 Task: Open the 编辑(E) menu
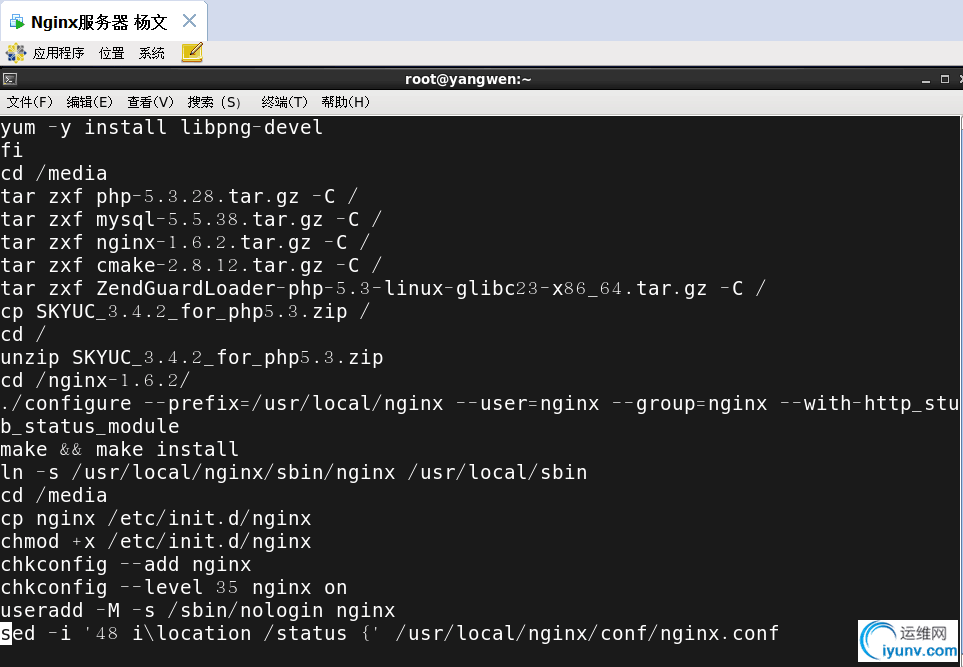pos(90,102)
